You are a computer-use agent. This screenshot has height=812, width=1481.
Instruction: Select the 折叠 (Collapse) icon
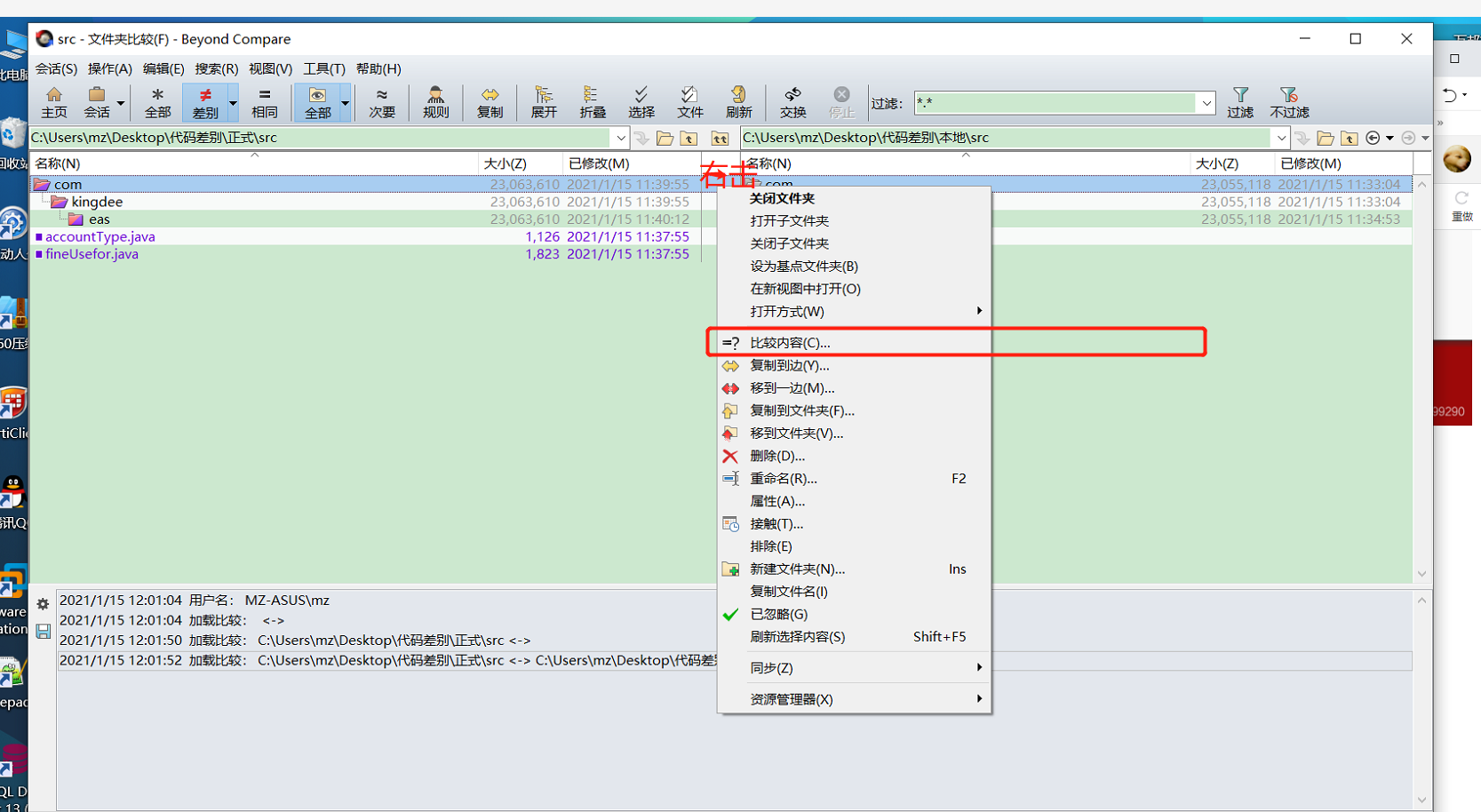coord(593,100)
